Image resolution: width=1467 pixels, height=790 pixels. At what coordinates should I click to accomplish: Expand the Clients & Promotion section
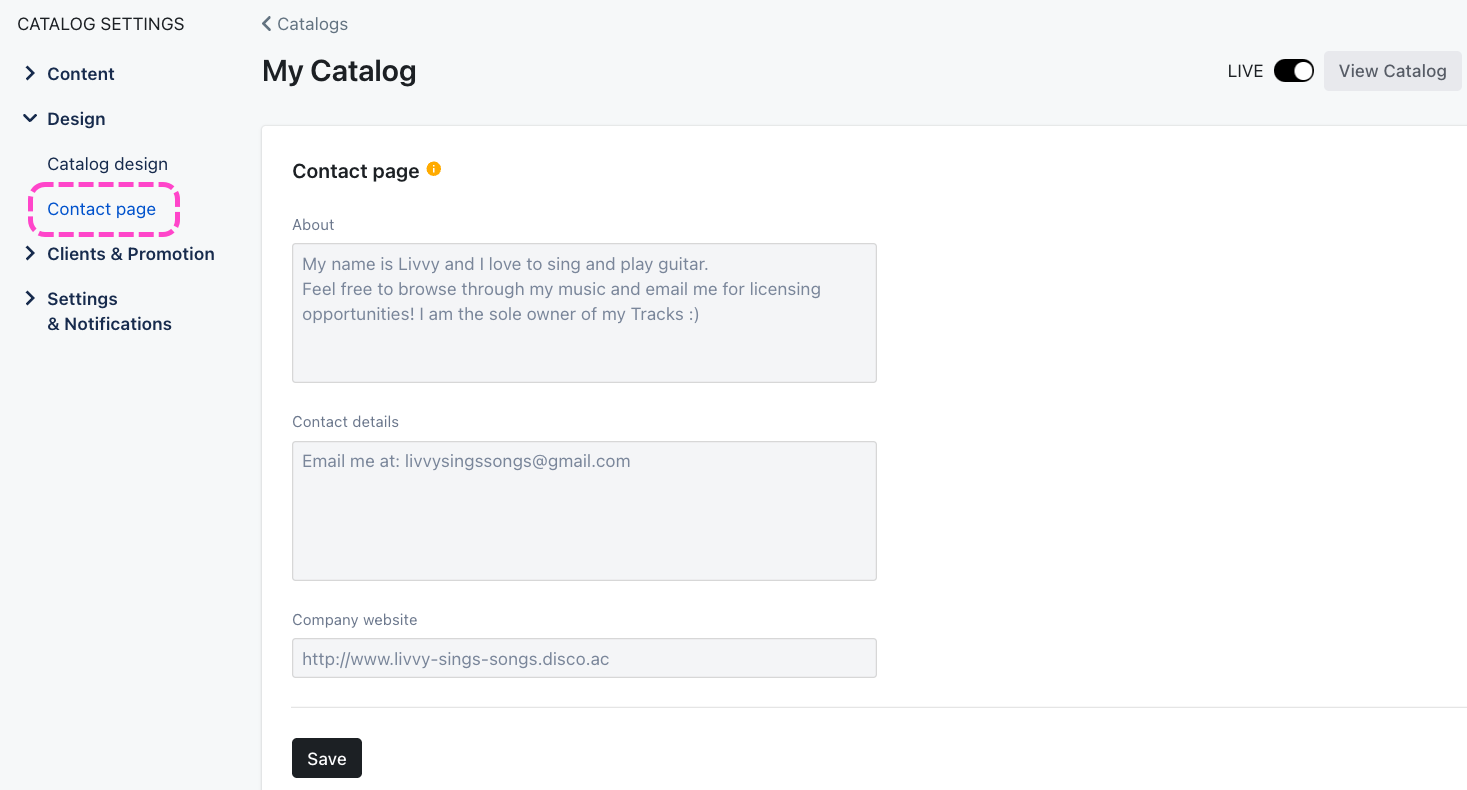(x=30, y=253)
